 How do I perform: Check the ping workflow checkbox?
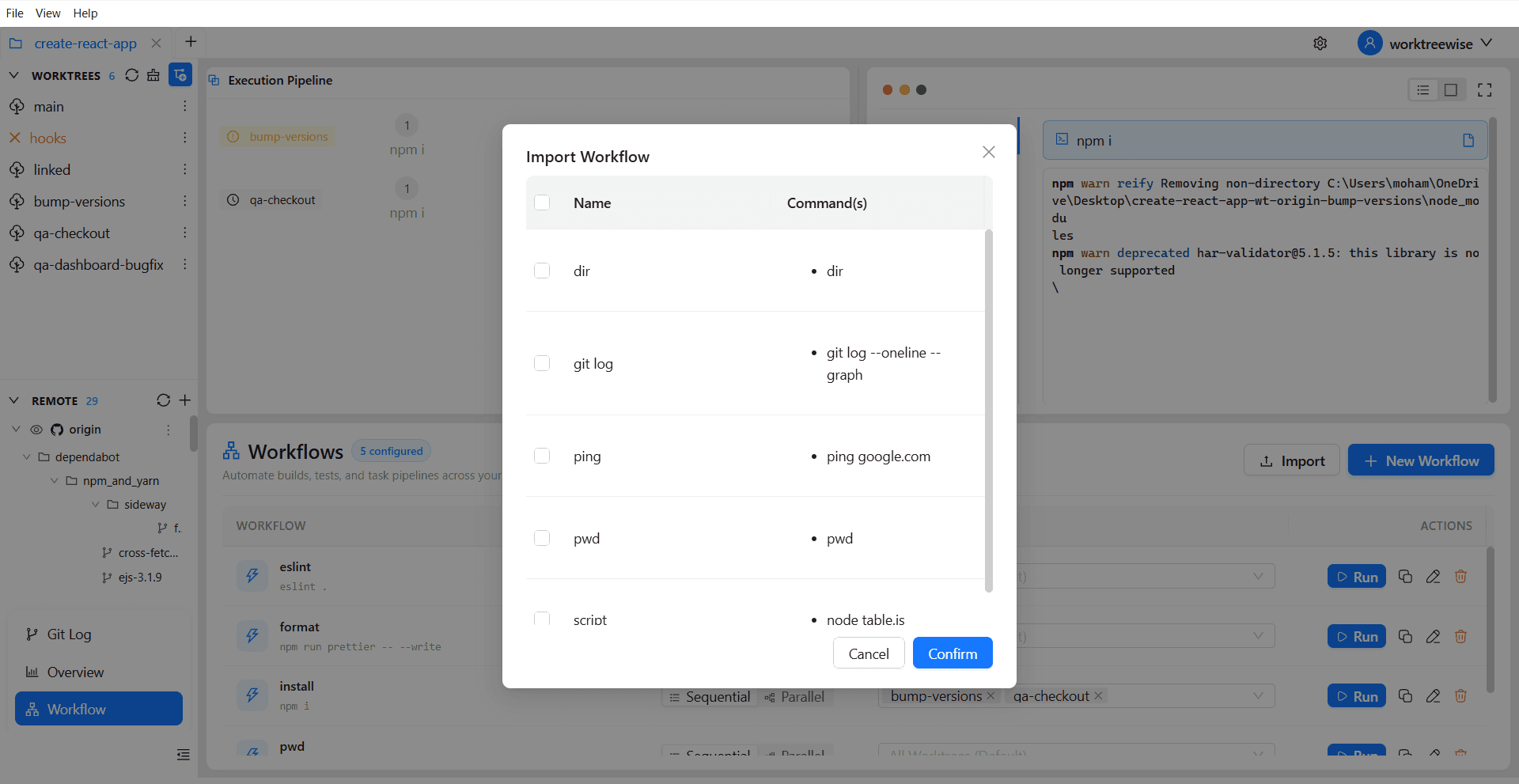point(542,456)
